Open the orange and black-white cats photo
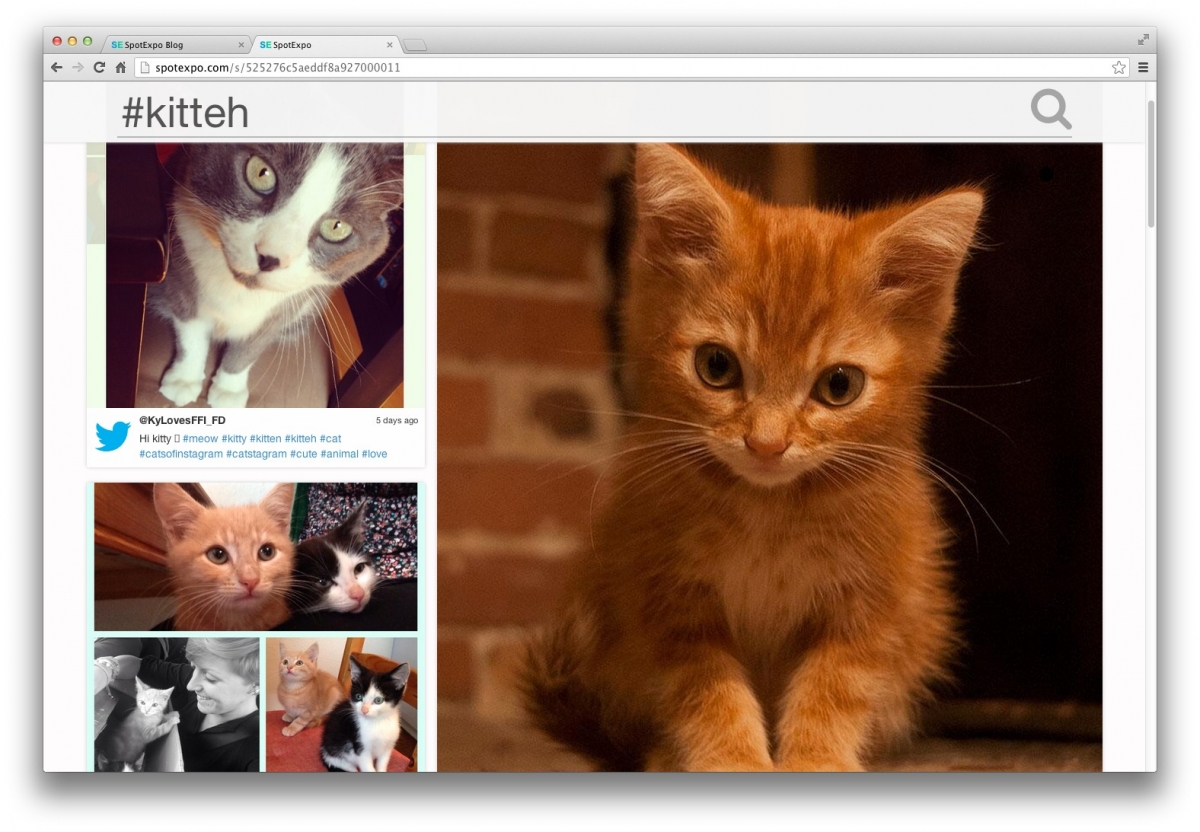 (x=256, y=557)
